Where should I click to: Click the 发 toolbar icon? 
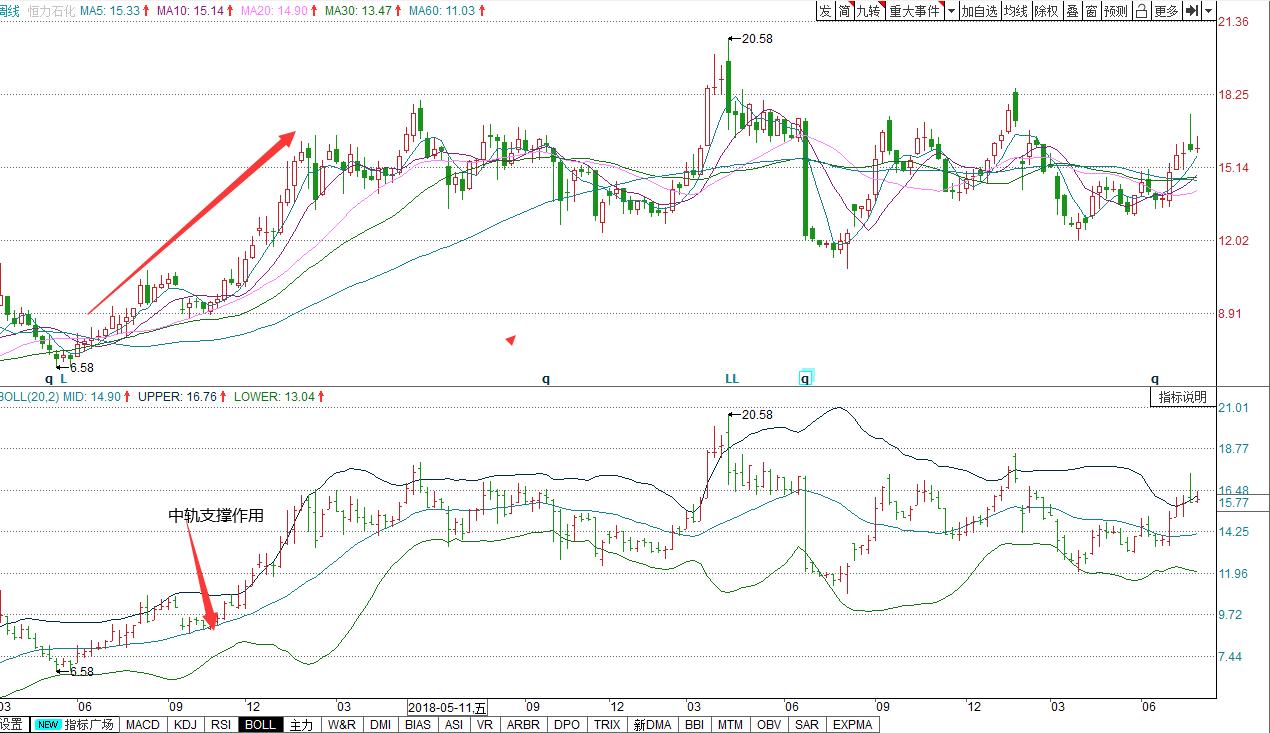(825, 11)
